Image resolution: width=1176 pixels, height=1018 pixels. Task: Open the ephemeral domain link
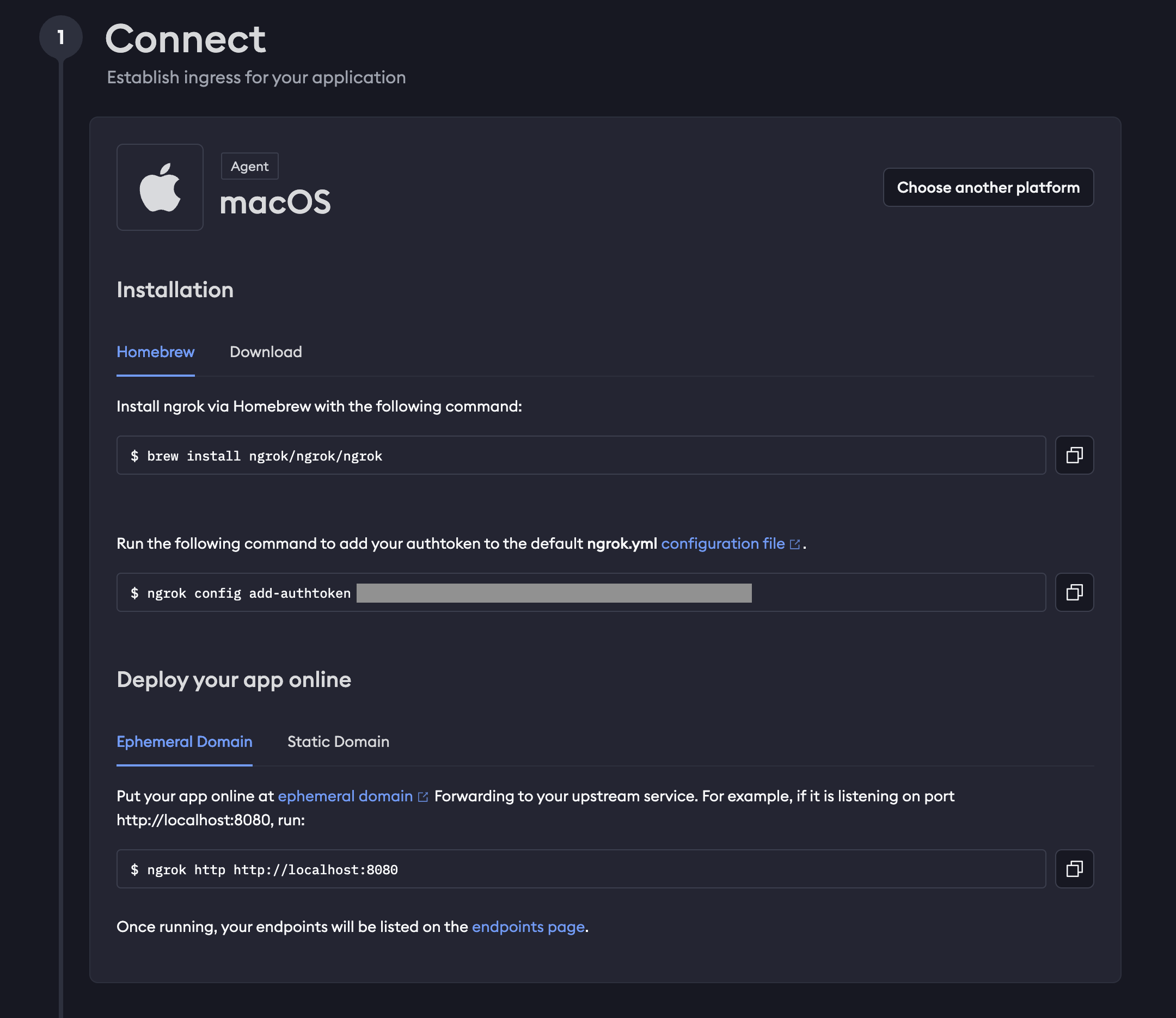[345, 796]
